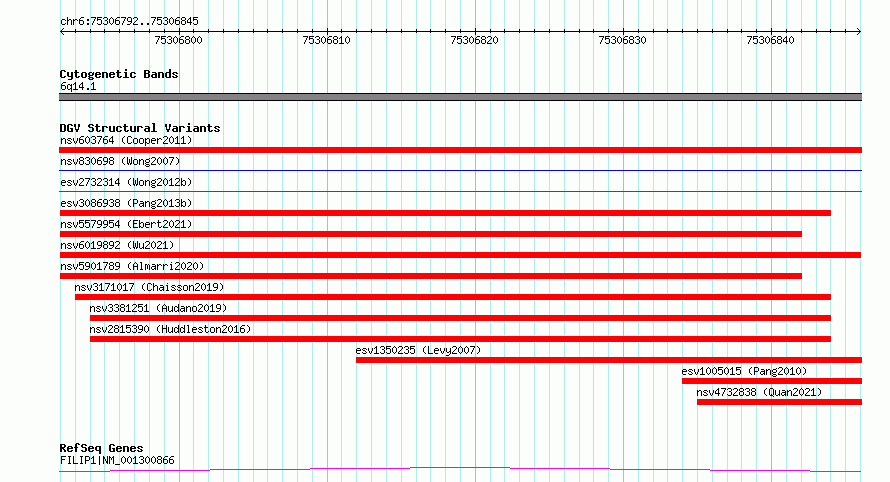Click the 75306830 ruler coordinate
Screen dimensions: 890x482
click(x=623, y=40)
